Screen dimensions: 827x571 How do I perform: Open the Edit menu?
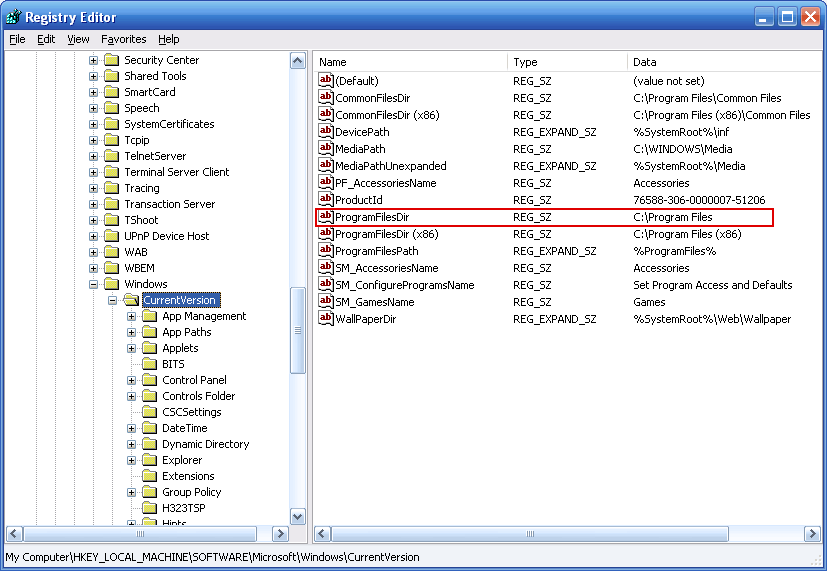point(46,39)
